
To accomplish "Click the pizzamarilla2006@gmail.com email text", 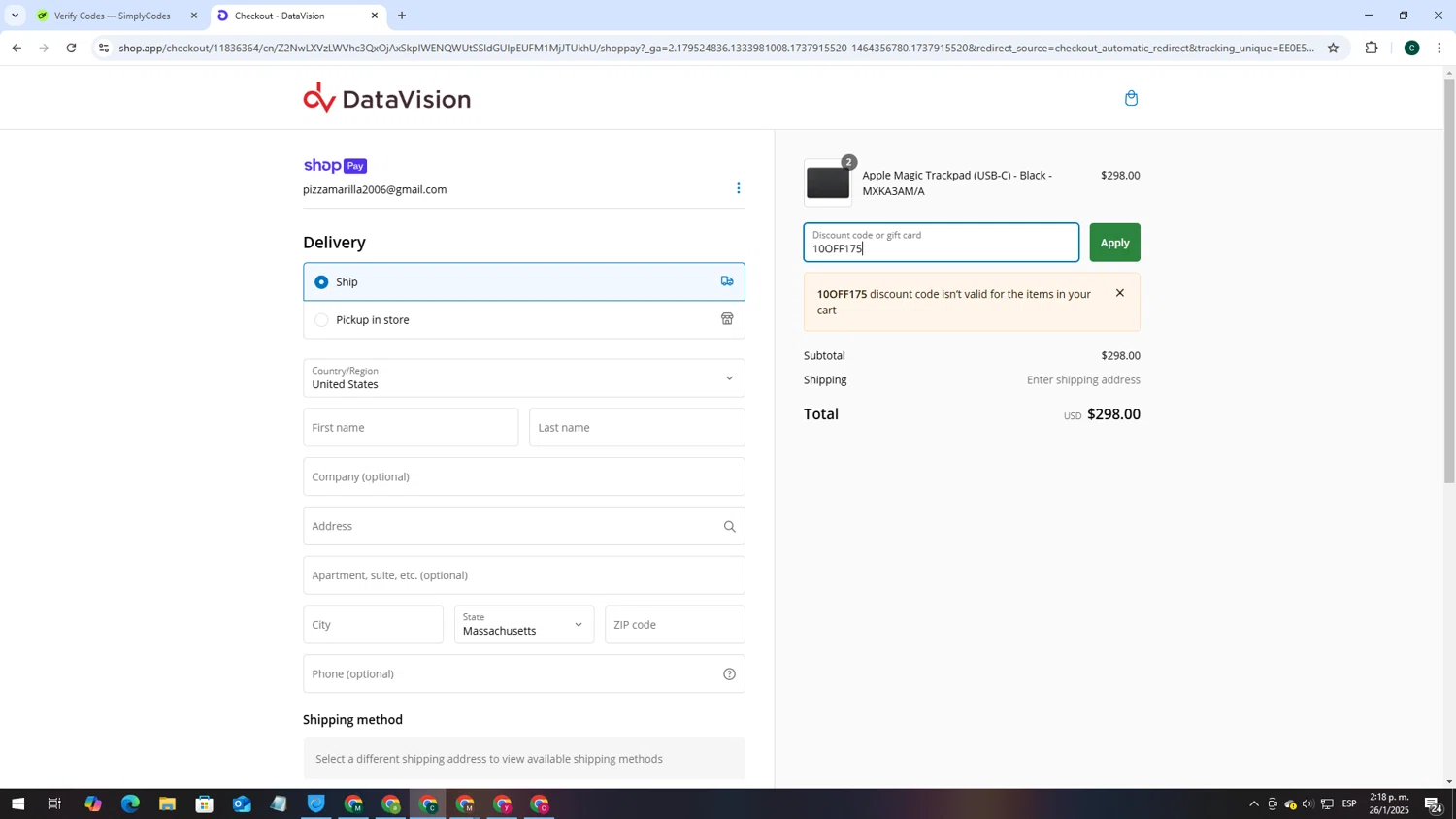I will point(375,190).
